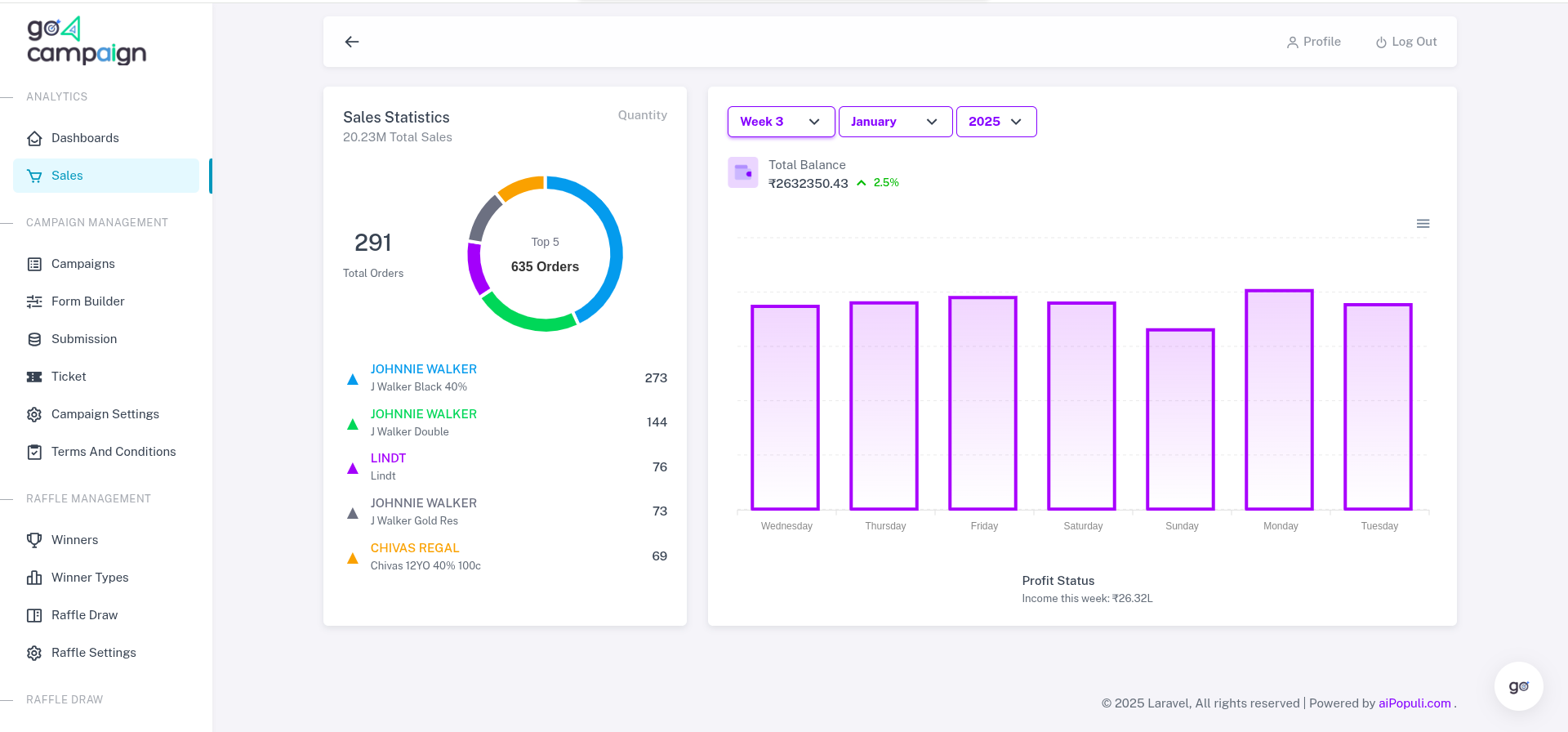Click the Log Out link
1568x732 pixels.
(1406, 42)
